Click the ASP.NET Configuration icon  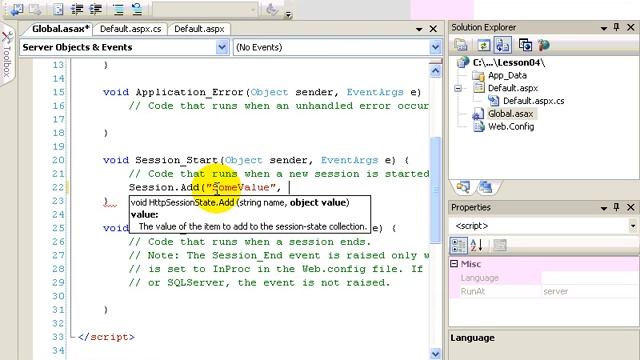[543, 45]
